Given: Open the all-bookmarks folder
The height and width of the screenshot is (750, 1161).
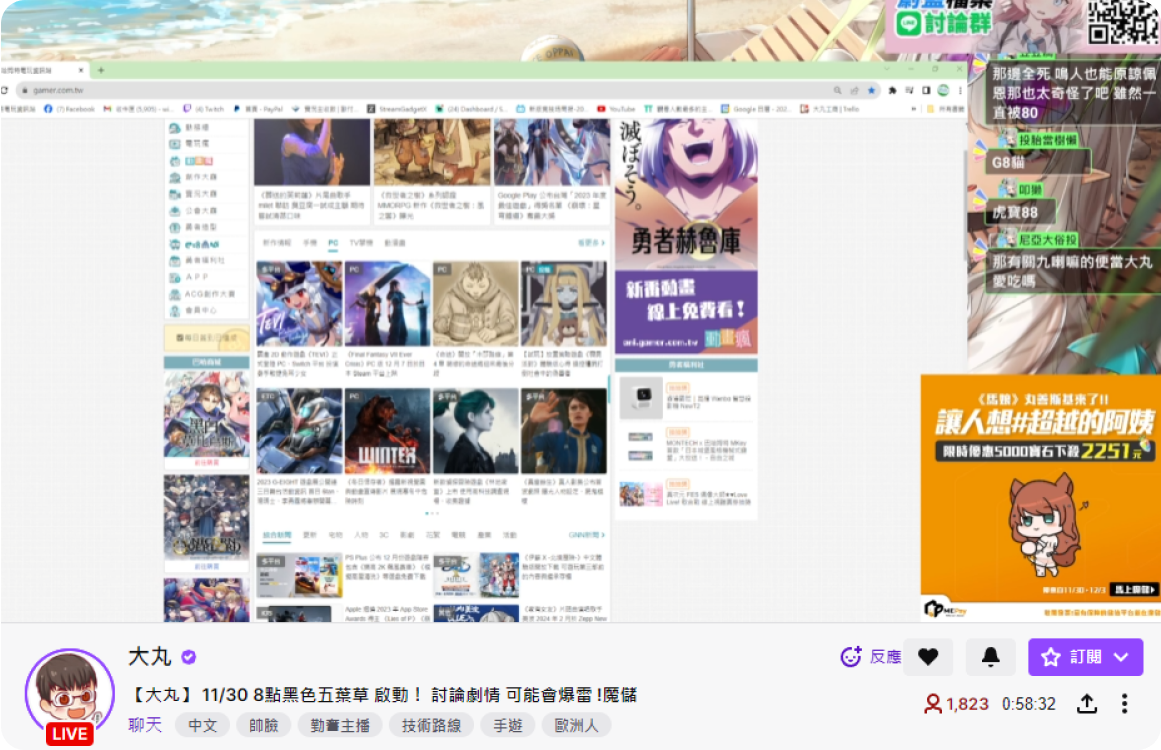Looking at the screenshot, I should [946, 109].
